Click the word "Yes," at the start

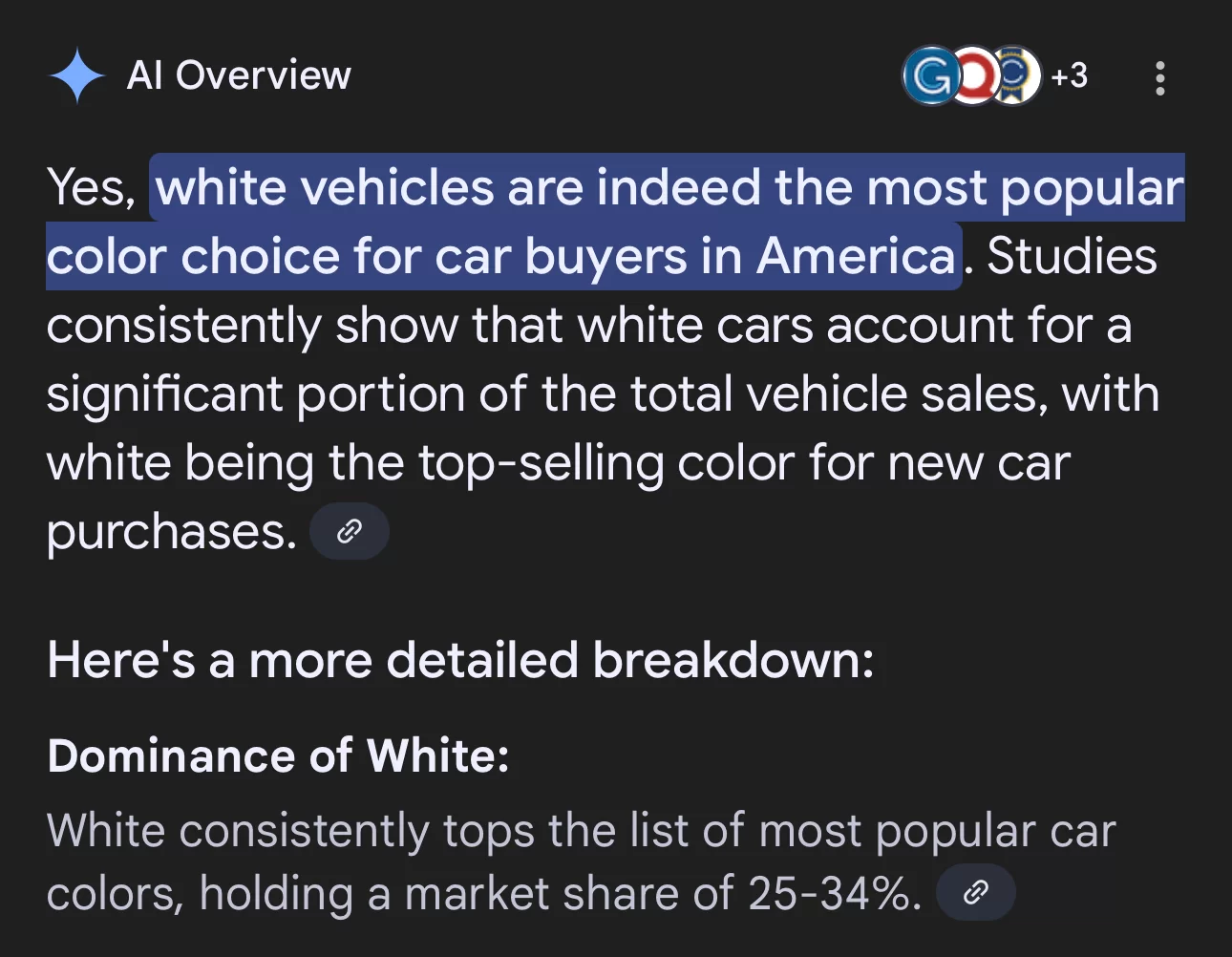tap(92, 188)
